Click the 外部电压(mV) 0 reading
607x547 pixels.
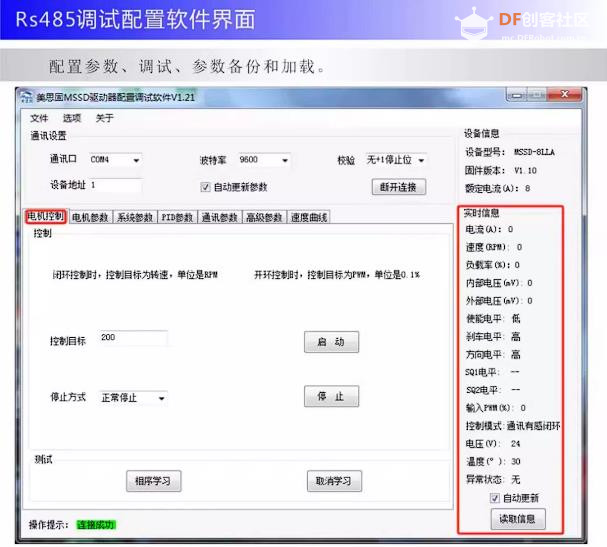pos(499,301)
